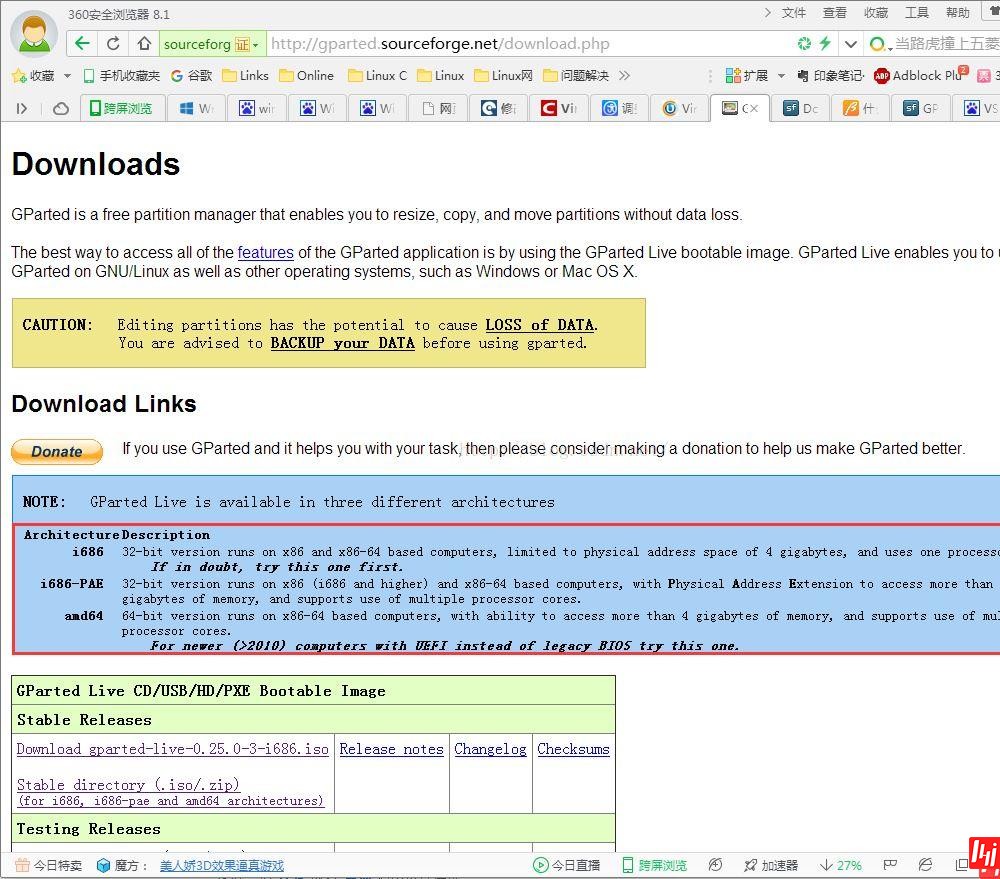The image size is (1000, 879).
Task: Go to the browser home page icon
Action: click(144, 44)
